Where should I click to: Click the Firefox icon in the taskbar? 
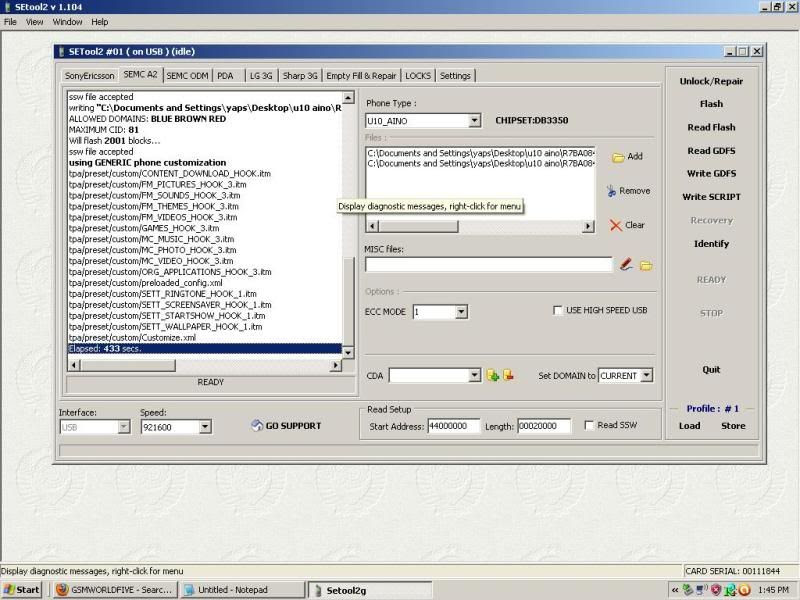[x=62, y=590]
